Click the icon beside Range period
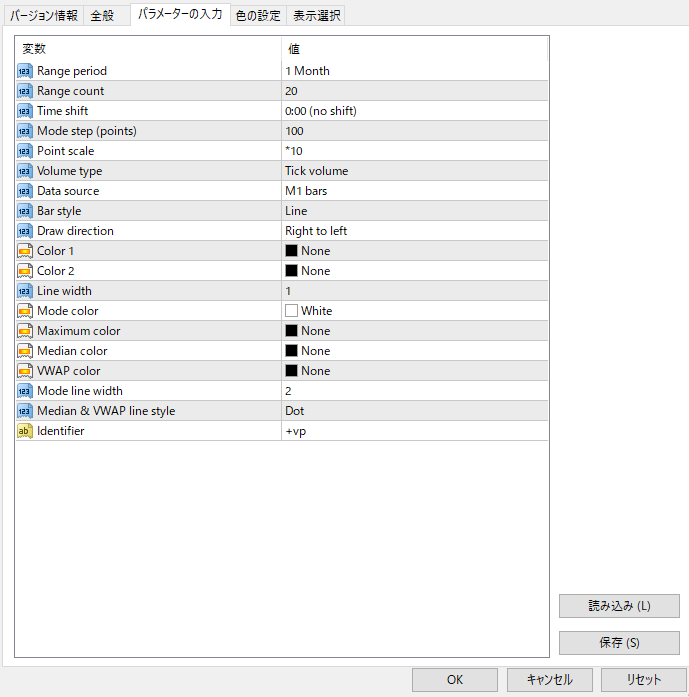This screenshot has width=689, height=697. (25, 71)
